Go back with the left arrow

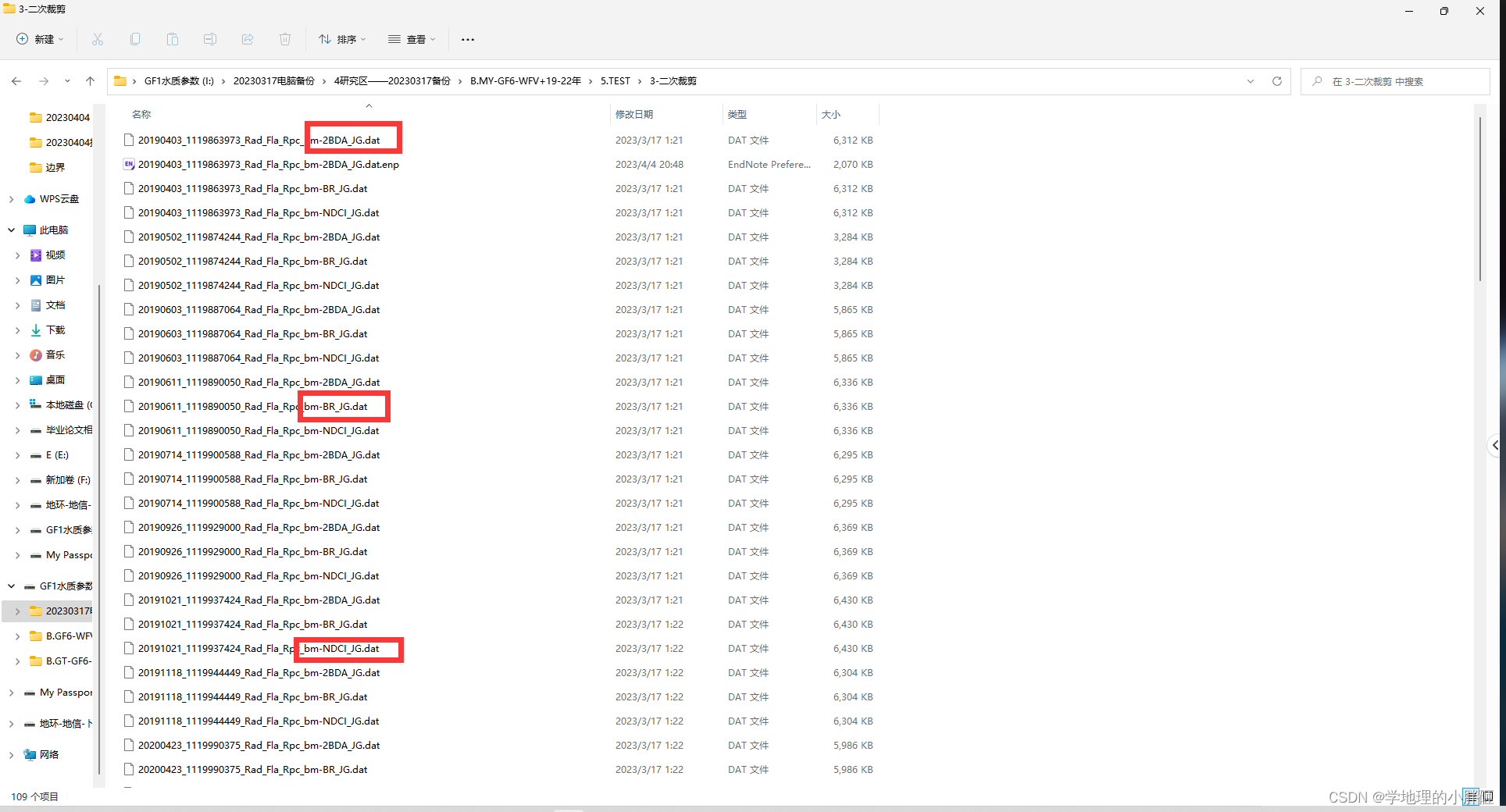[16, 81]
